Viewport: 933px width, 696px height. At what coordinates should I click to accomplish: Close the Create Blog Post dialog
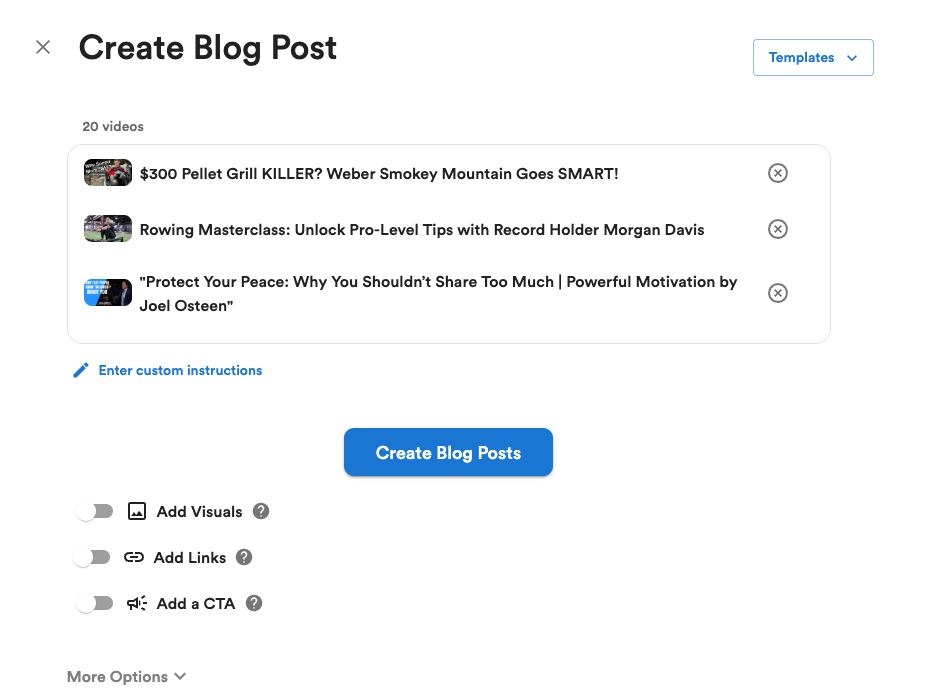coord(43,47)
